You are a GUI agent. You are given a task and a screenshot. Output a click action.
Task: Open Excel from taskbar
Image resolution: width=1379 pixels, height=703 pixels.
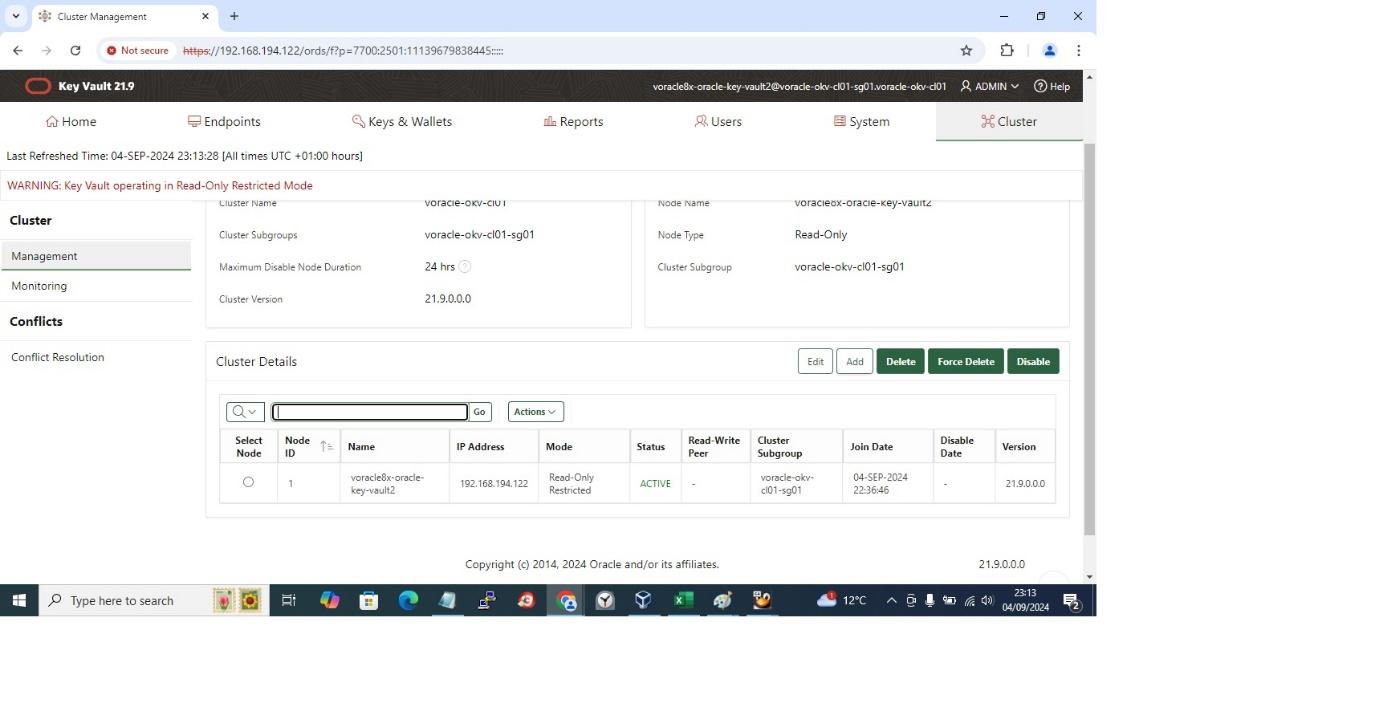click(x=683, y=600)
